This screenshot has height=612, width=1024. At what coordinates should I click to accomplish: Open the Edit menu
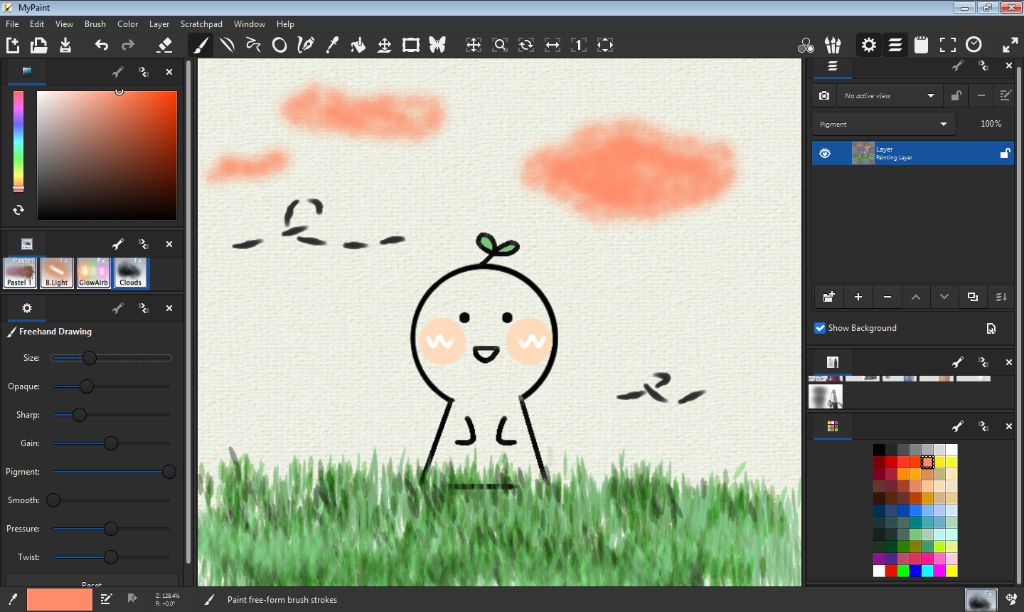tap(37, 24)
